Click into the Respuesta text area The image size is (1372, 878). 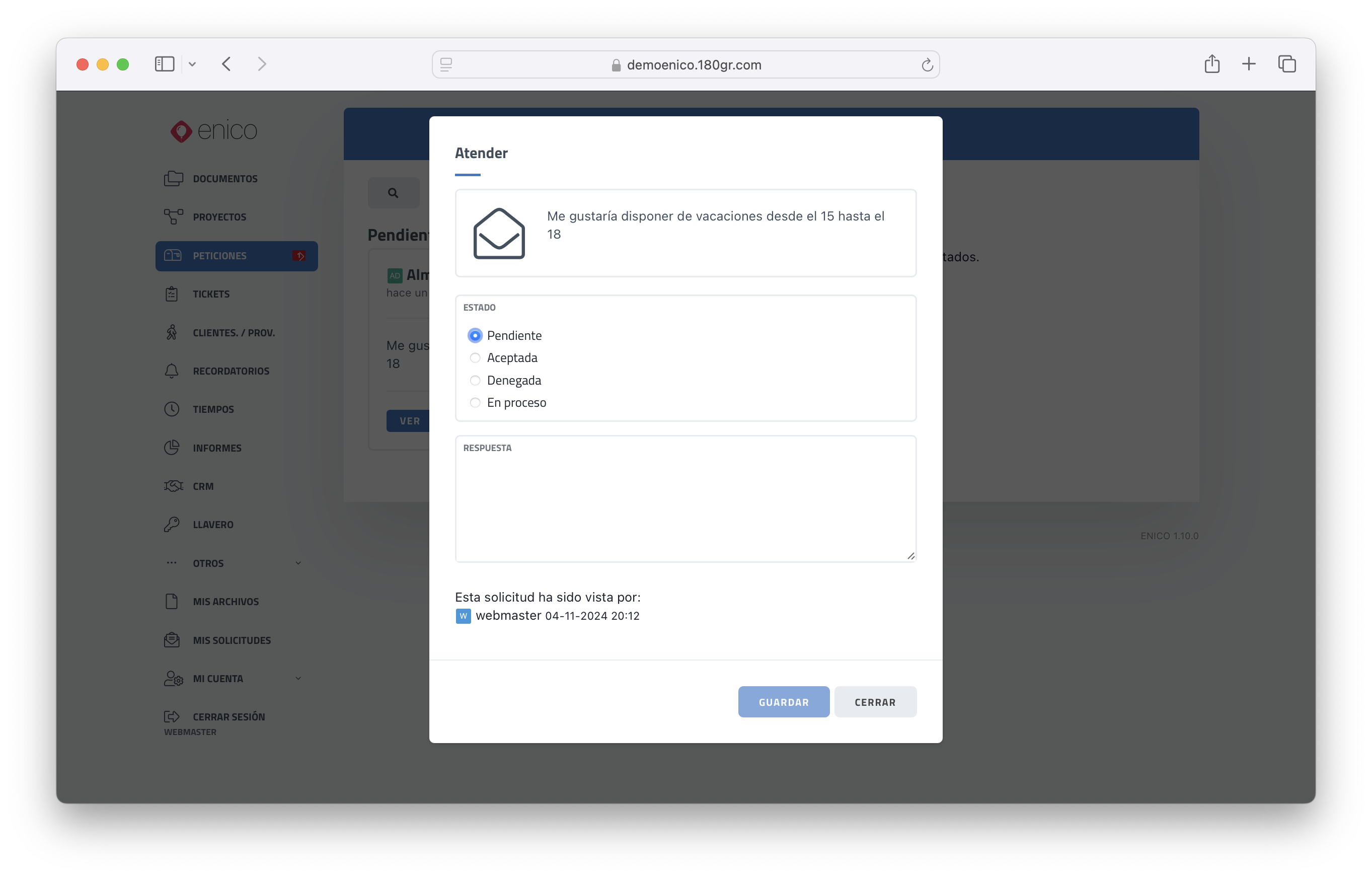[x=685, y=504]
